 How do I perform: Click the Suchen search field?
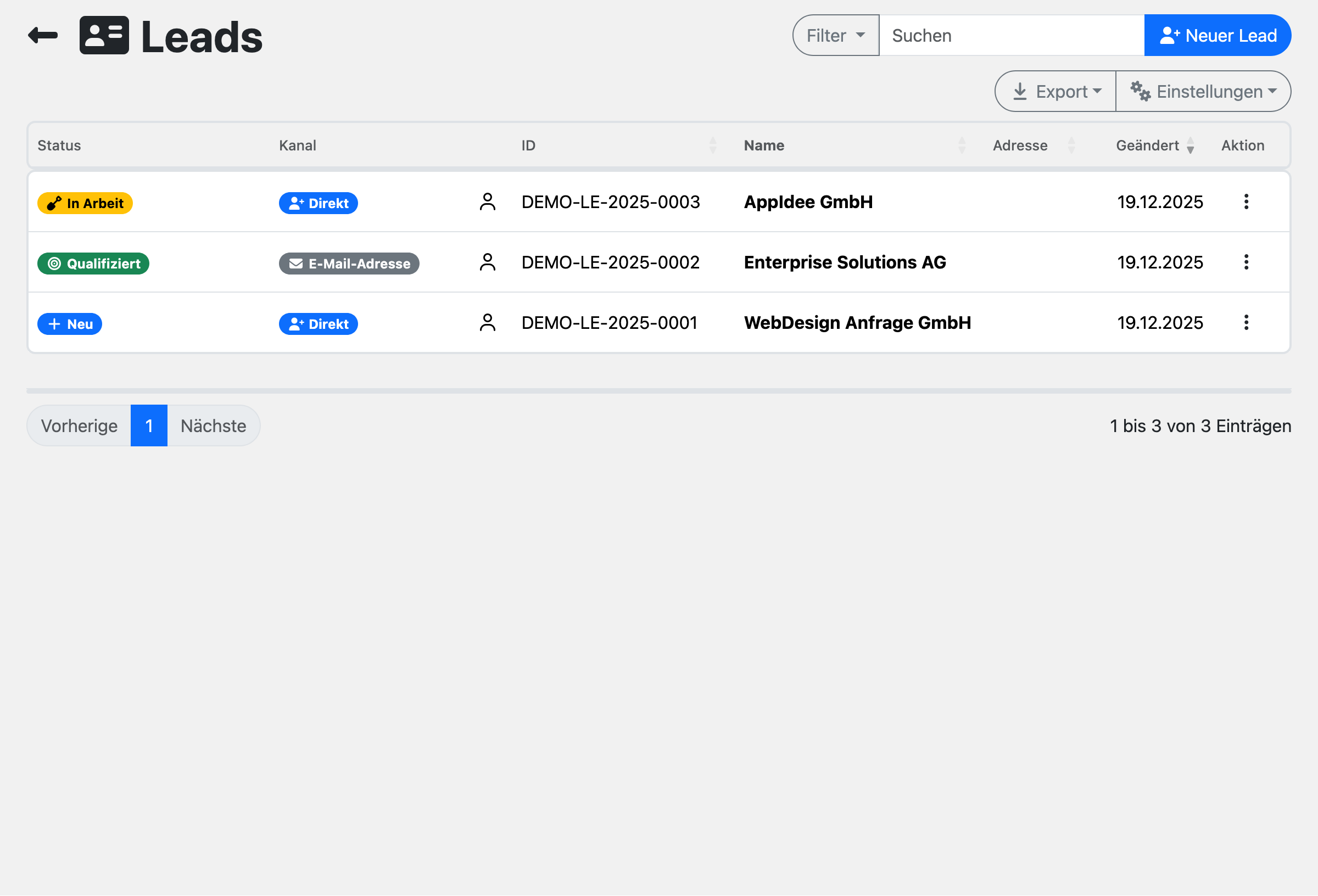click(1011, 36)
